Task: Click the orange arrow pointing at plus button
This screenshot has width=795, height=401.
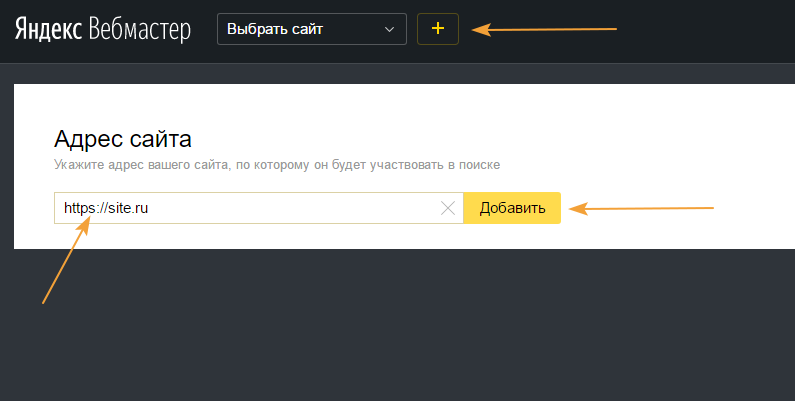Action: tap(544, 29)
